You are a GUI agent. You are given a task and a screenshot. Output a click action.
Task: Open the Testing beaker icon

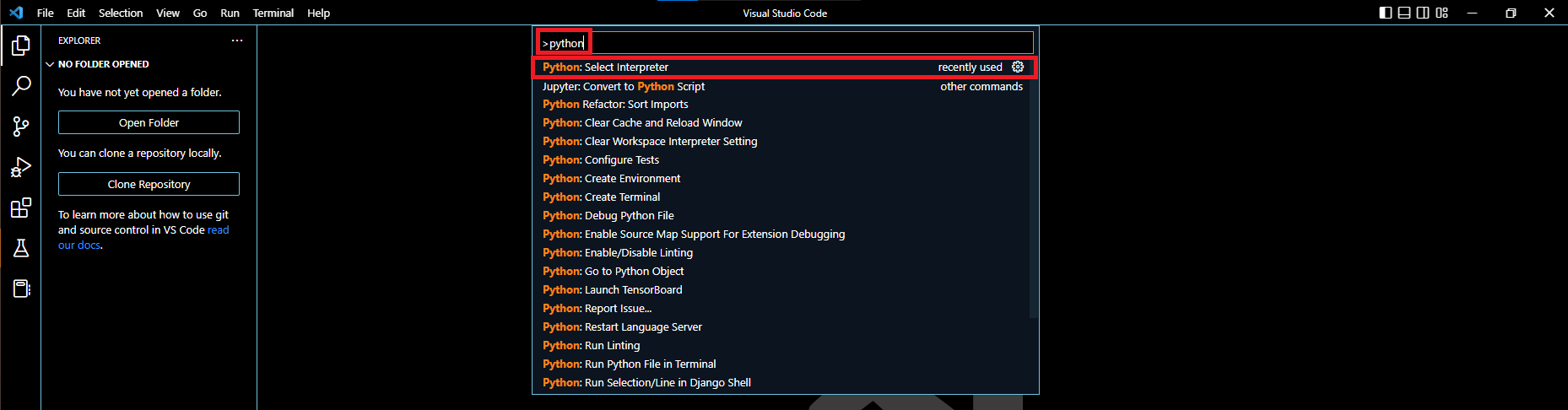(21, 248)
